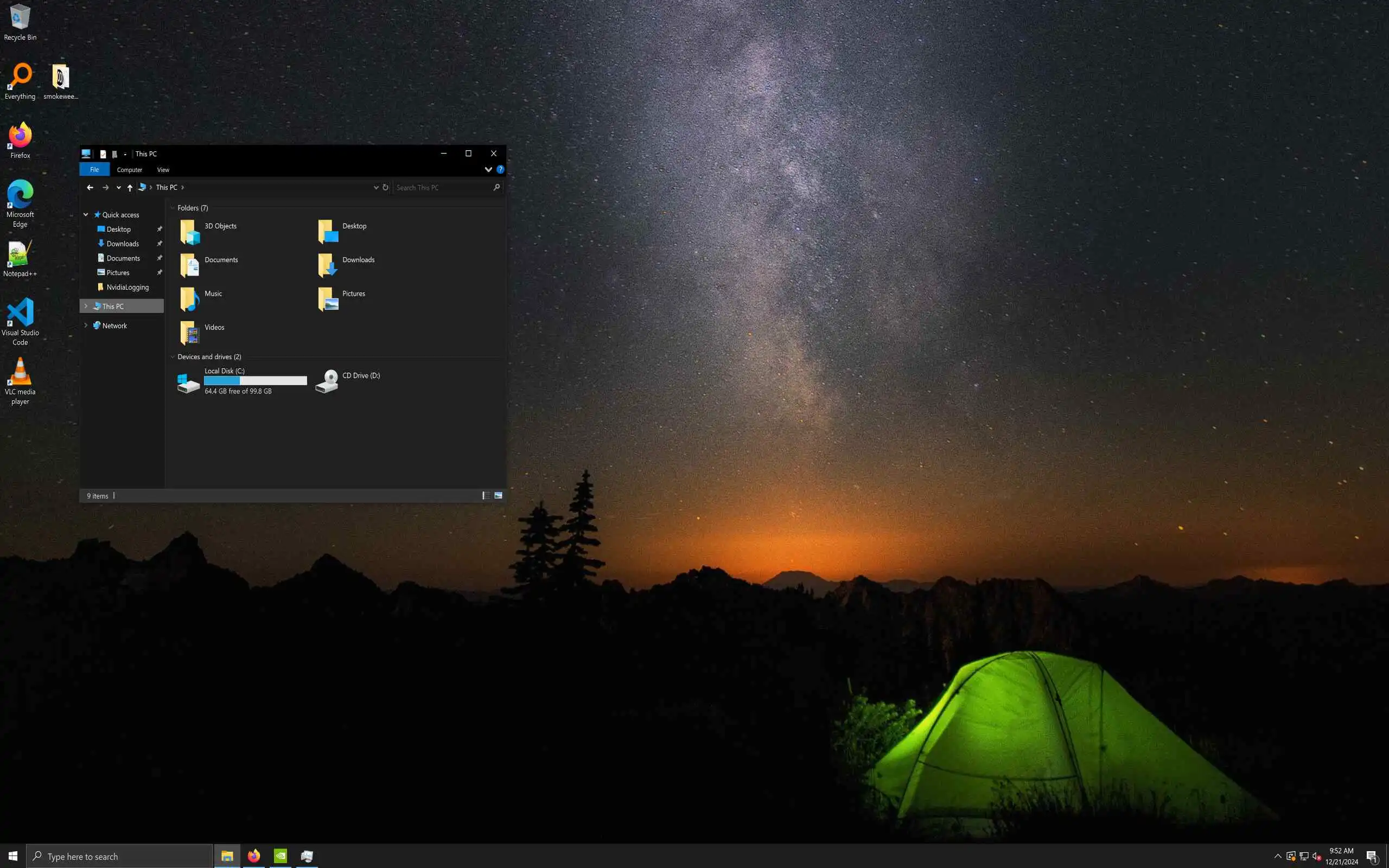
Task: Click the Up directory arrow
Action: click(x=130, y=187)
